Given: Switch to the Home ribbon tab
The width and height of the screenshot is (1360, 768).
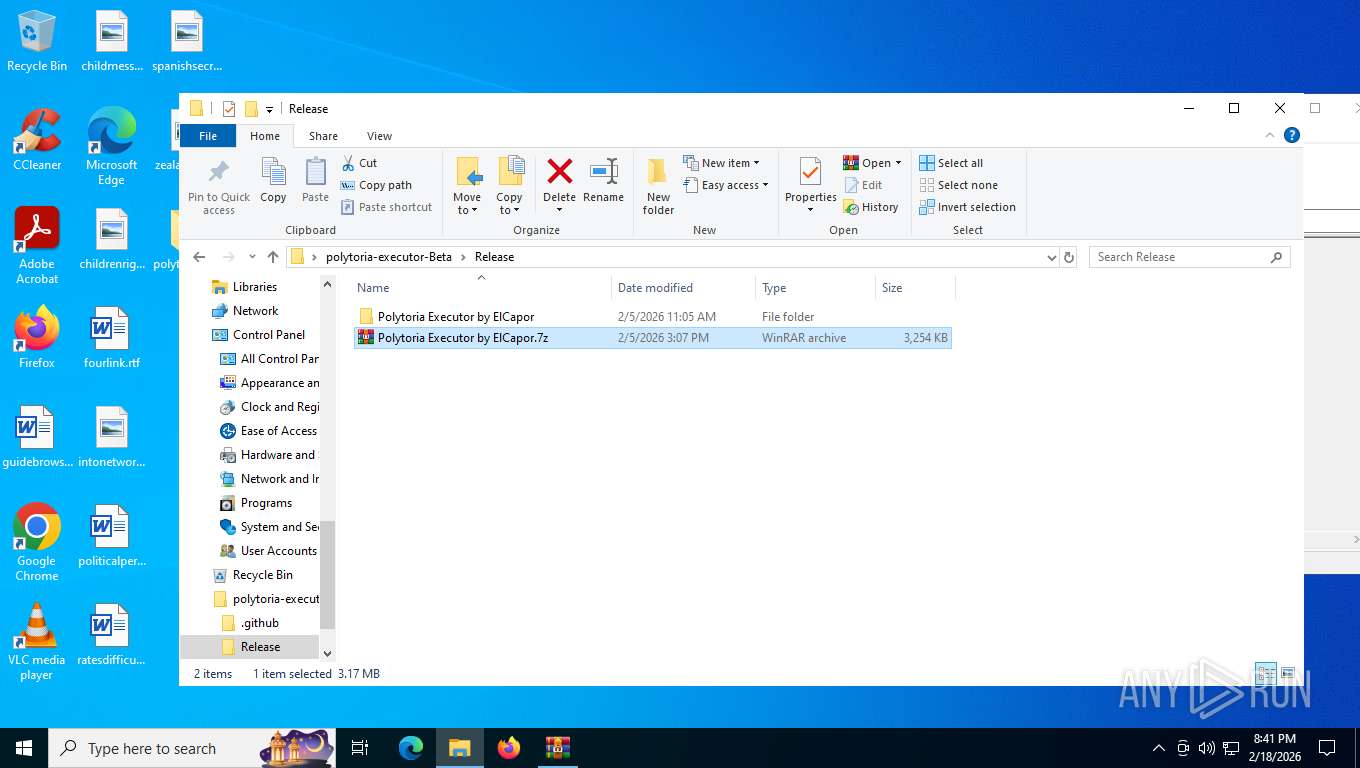Looking at the screenshot, I should pyautogui.click(x=265, y=136).
